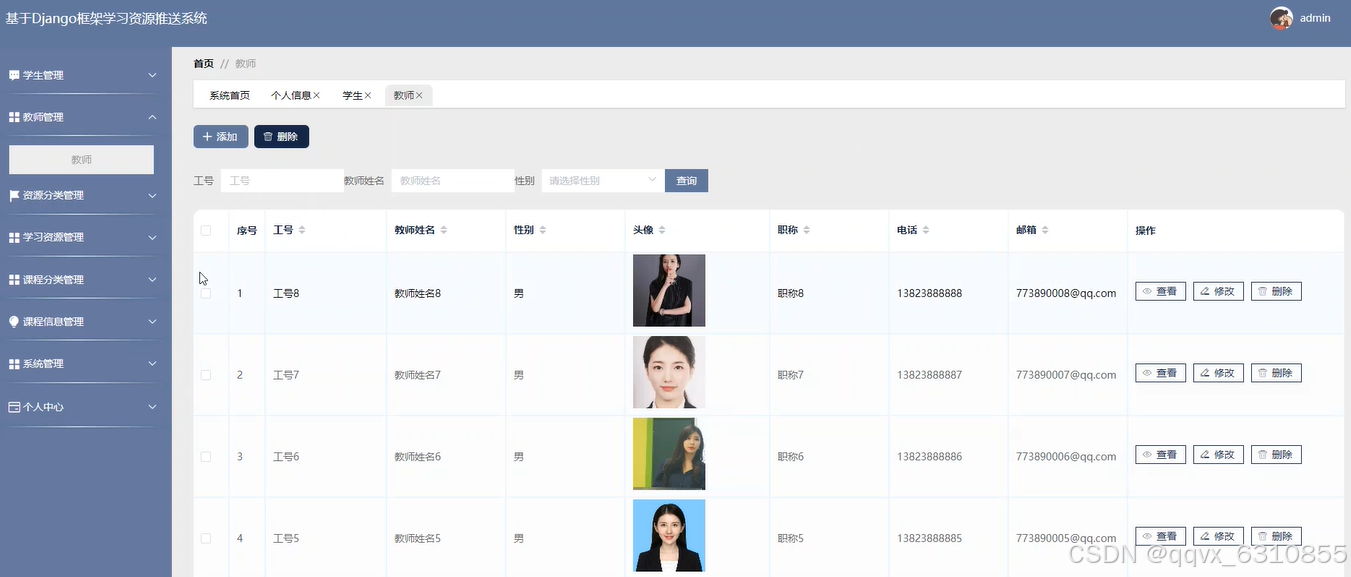Sort by 邮箱 column arrows
Viewport: 1351px width, 577px height.
pyautogui.click(x=1045, y=230)
